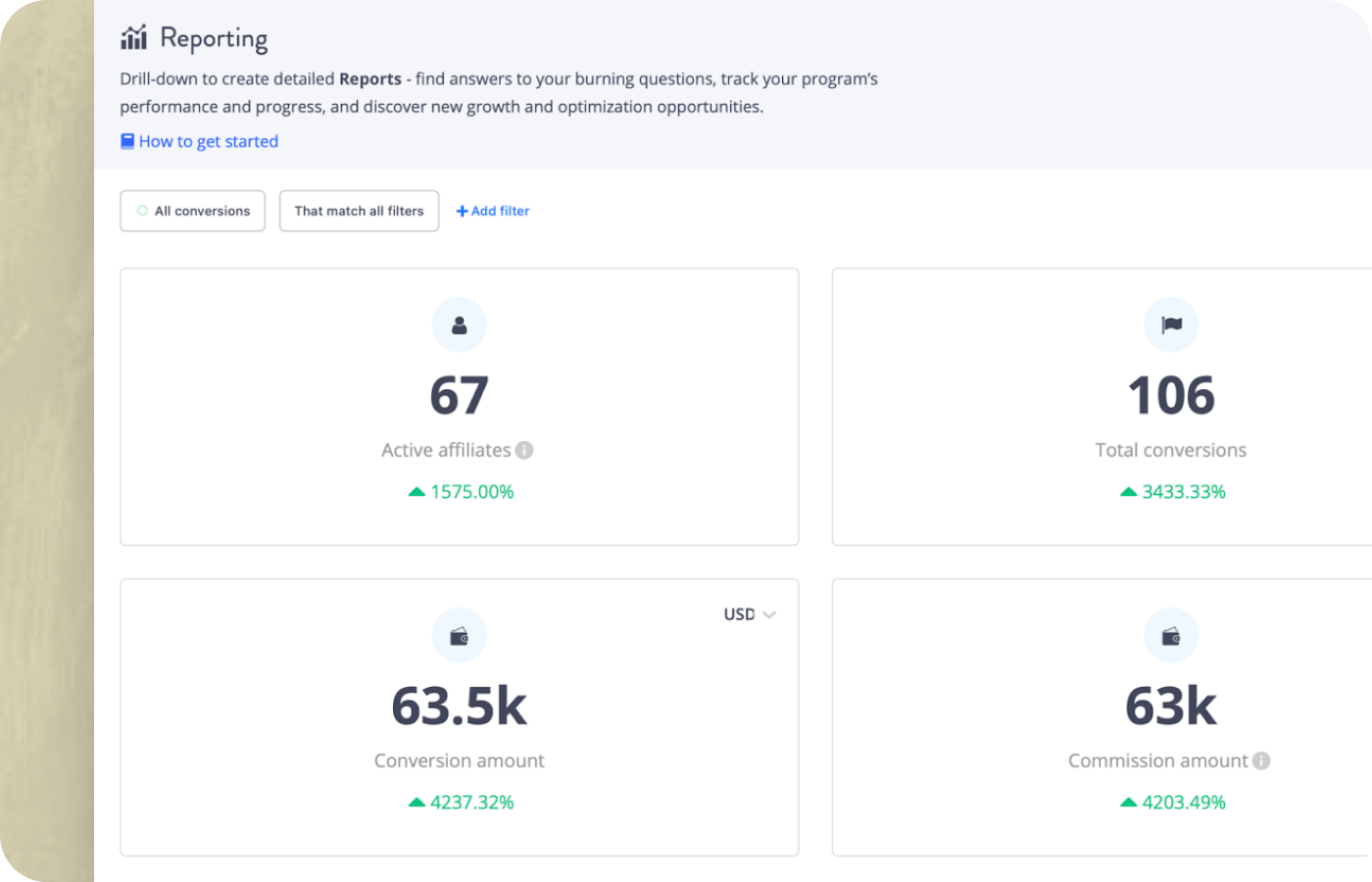
Task: Expand the USD currency dropdown
Action: point(750,614)
